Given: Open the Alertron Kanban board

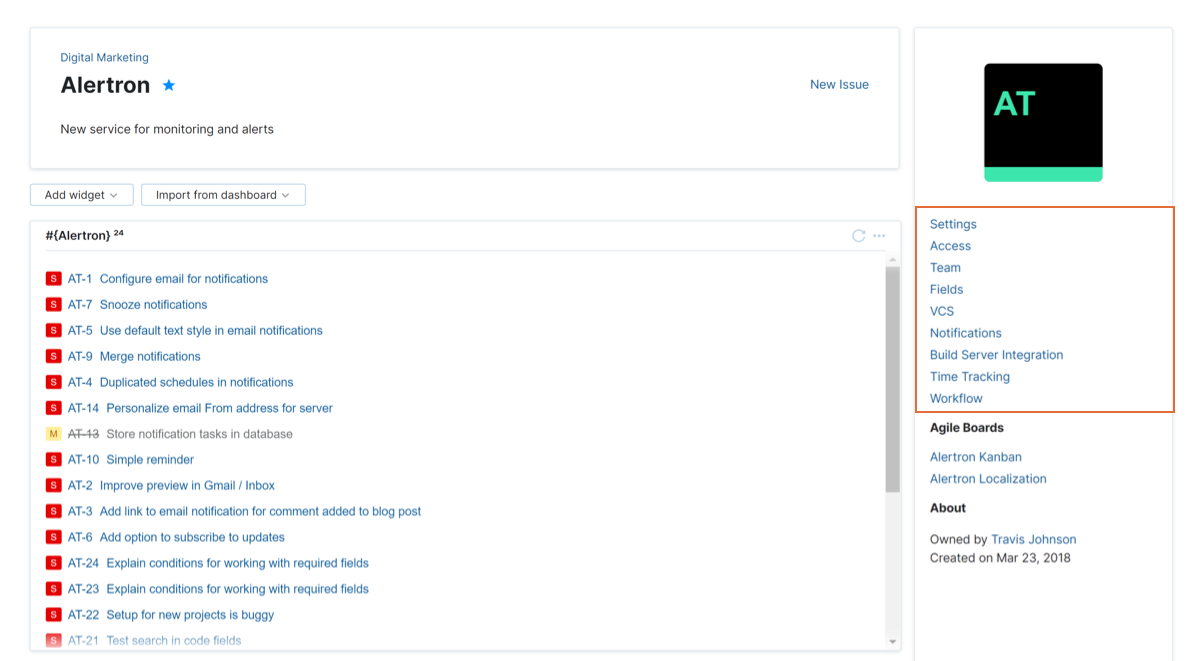Looking at the screenshot, I should point(975,456).
